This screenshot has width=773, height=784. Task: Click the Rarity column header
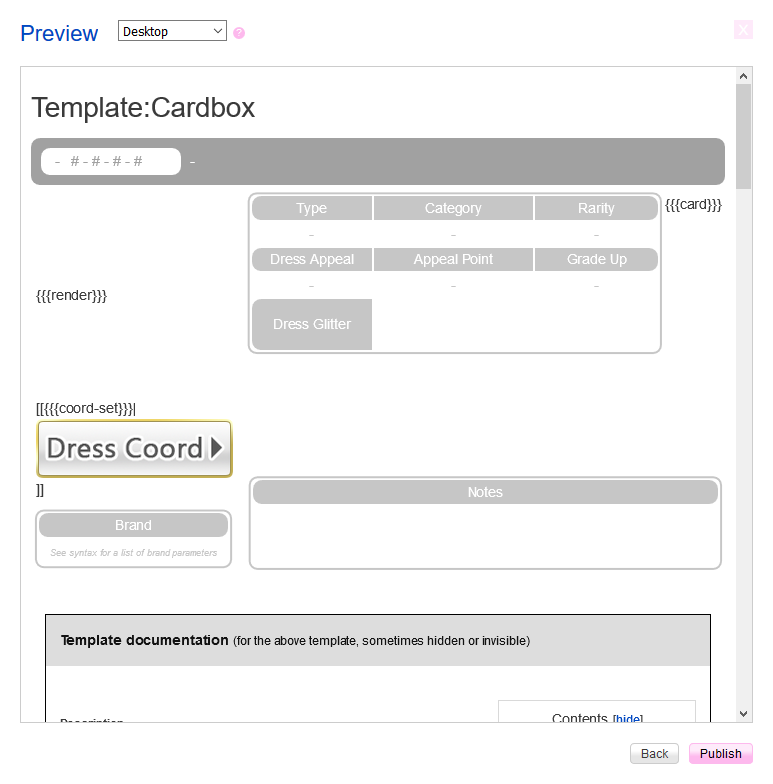pyautogui.click(x=596, y=208)
